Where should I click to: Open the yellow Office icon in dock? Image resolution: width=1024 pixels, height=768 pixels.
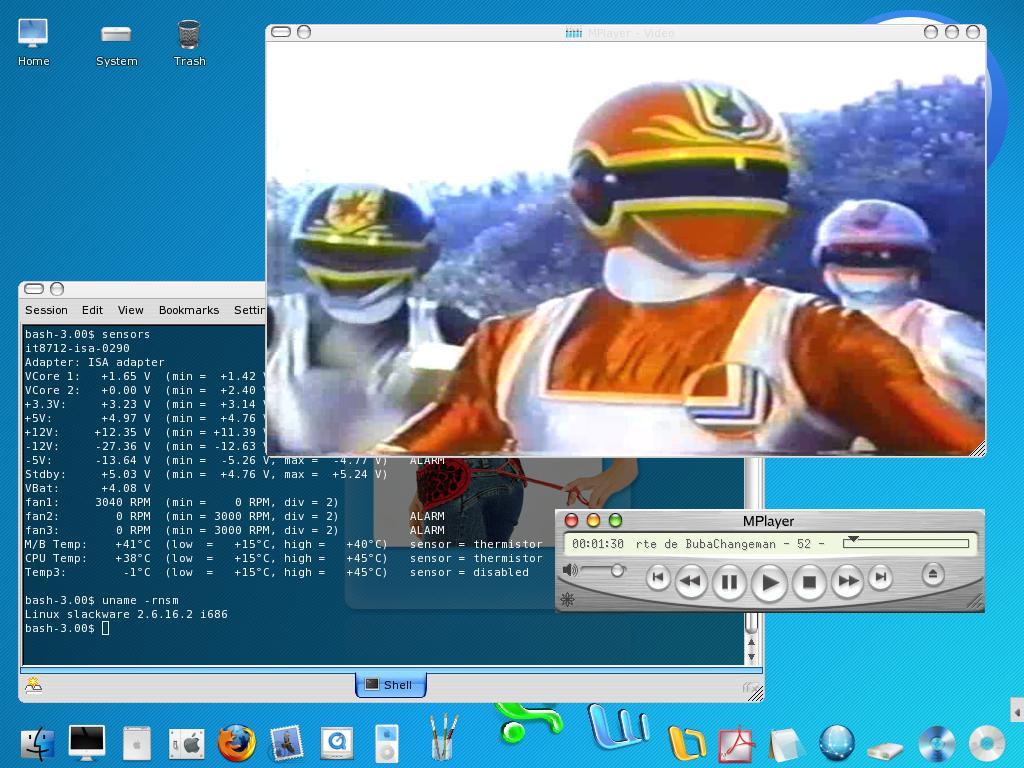(x=687, y=743)
